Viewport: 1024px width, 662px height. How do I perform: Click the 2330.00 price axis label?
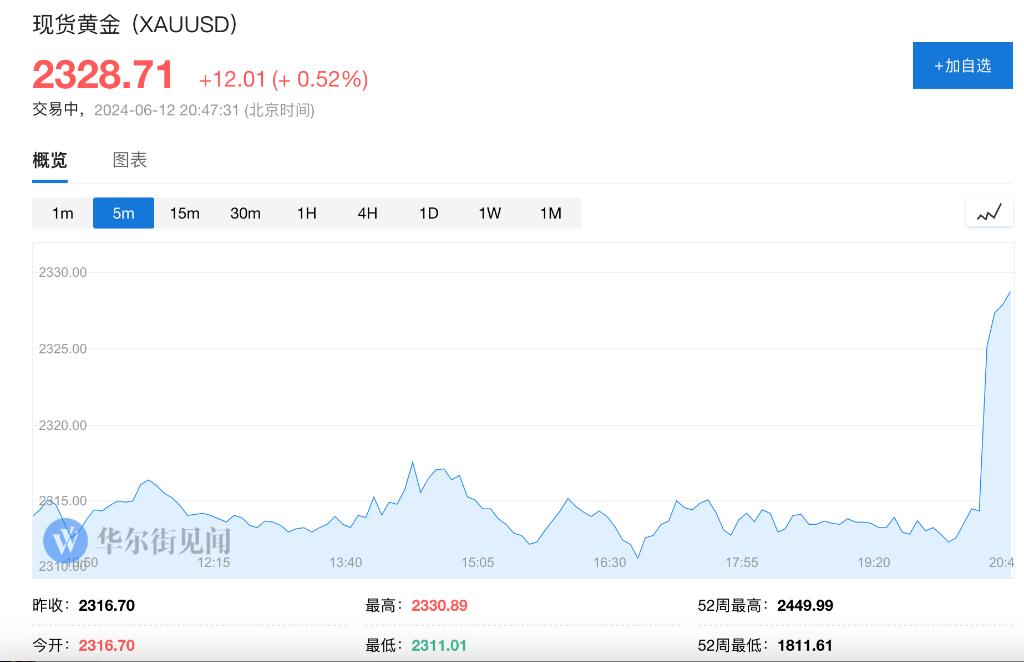coord(63,272)
